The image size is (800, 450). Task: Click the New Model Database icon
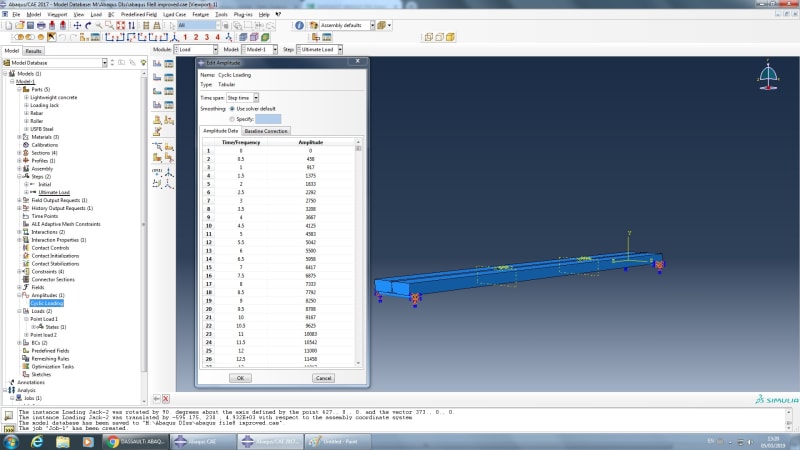9,25
